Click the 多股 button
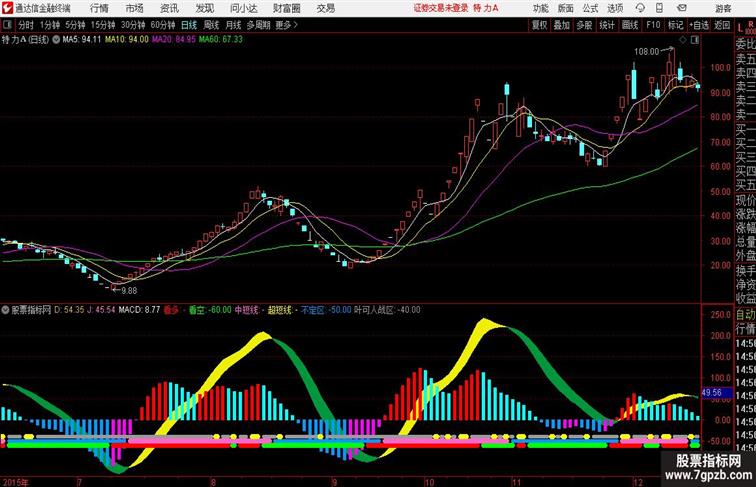Screen dimensions: 756x487 point(584,25)
